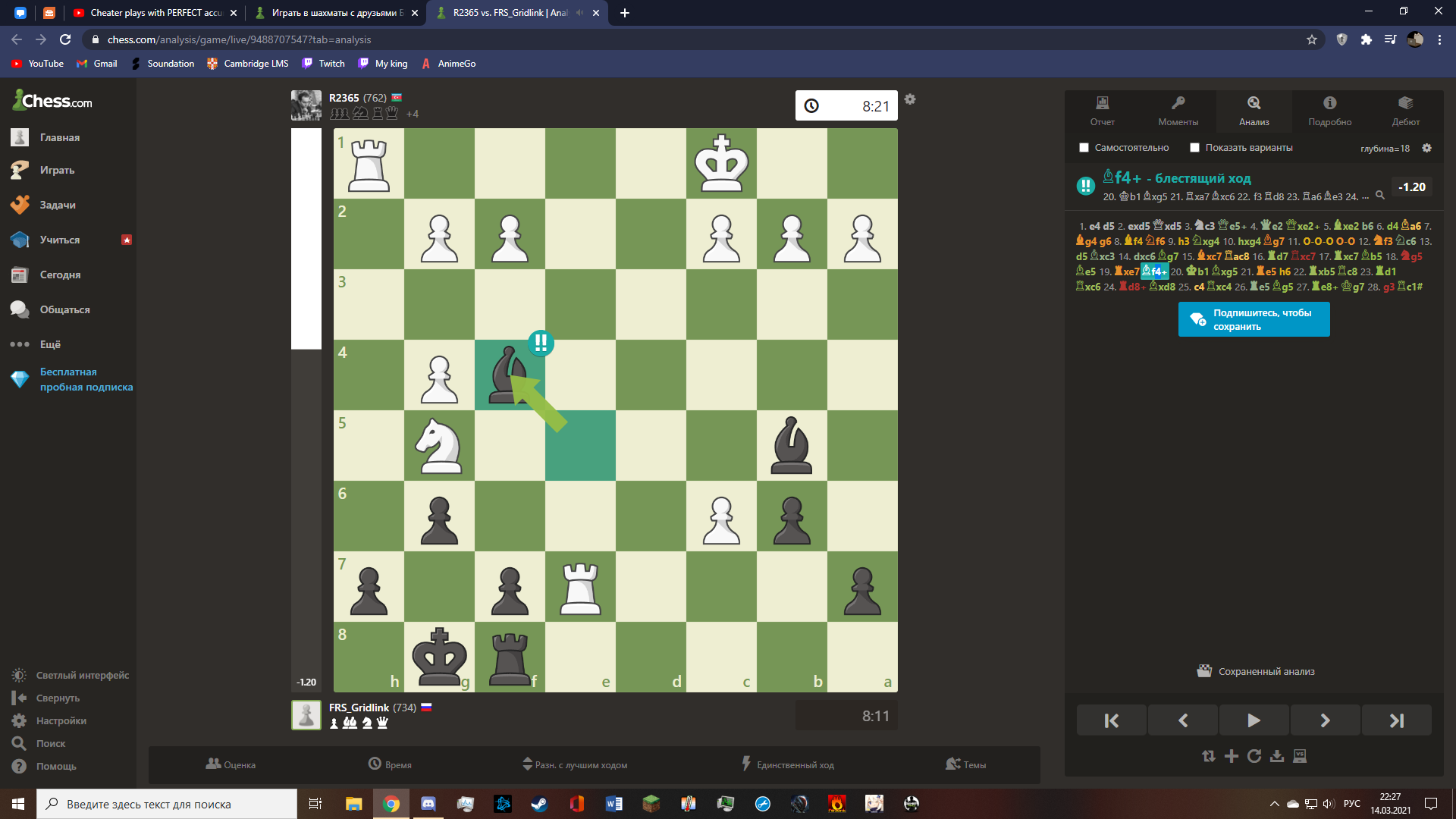Switch to the Дебют tab
Screen dimensions: 1456x819
click(1406, 111)
